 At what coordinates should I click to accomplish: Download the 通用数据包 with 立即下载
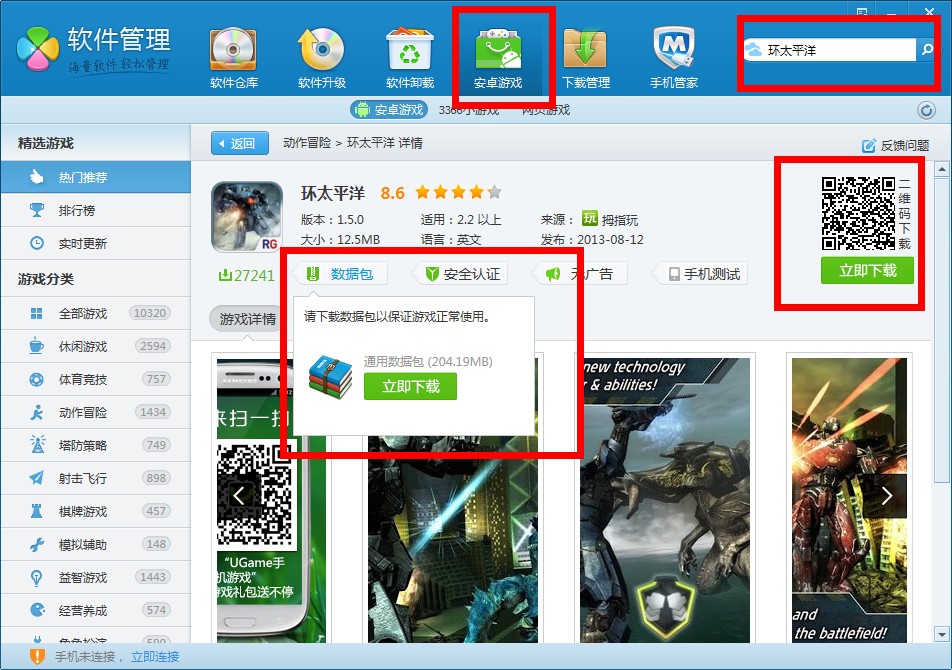point(410,387)
